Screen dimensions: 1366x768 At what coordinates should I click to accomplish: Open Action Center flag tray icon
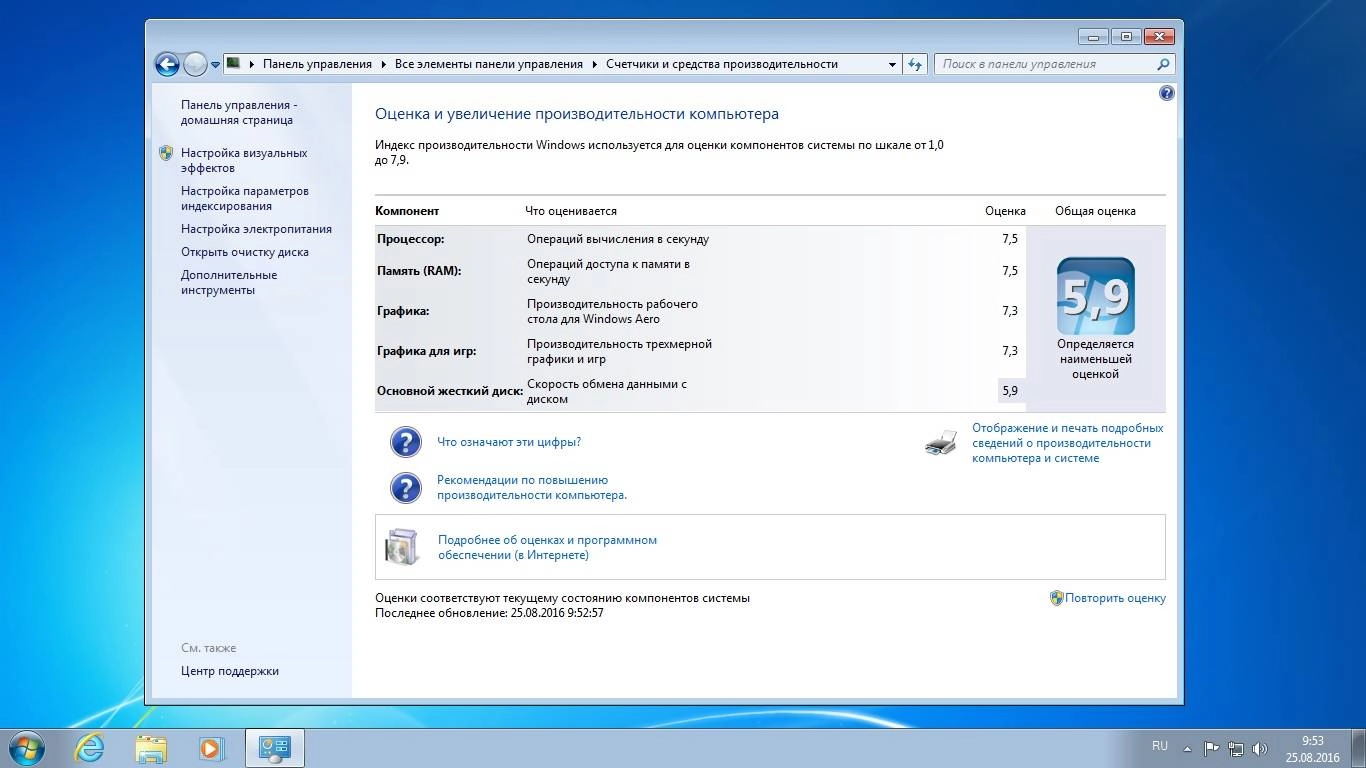(x=1211, y=748)
